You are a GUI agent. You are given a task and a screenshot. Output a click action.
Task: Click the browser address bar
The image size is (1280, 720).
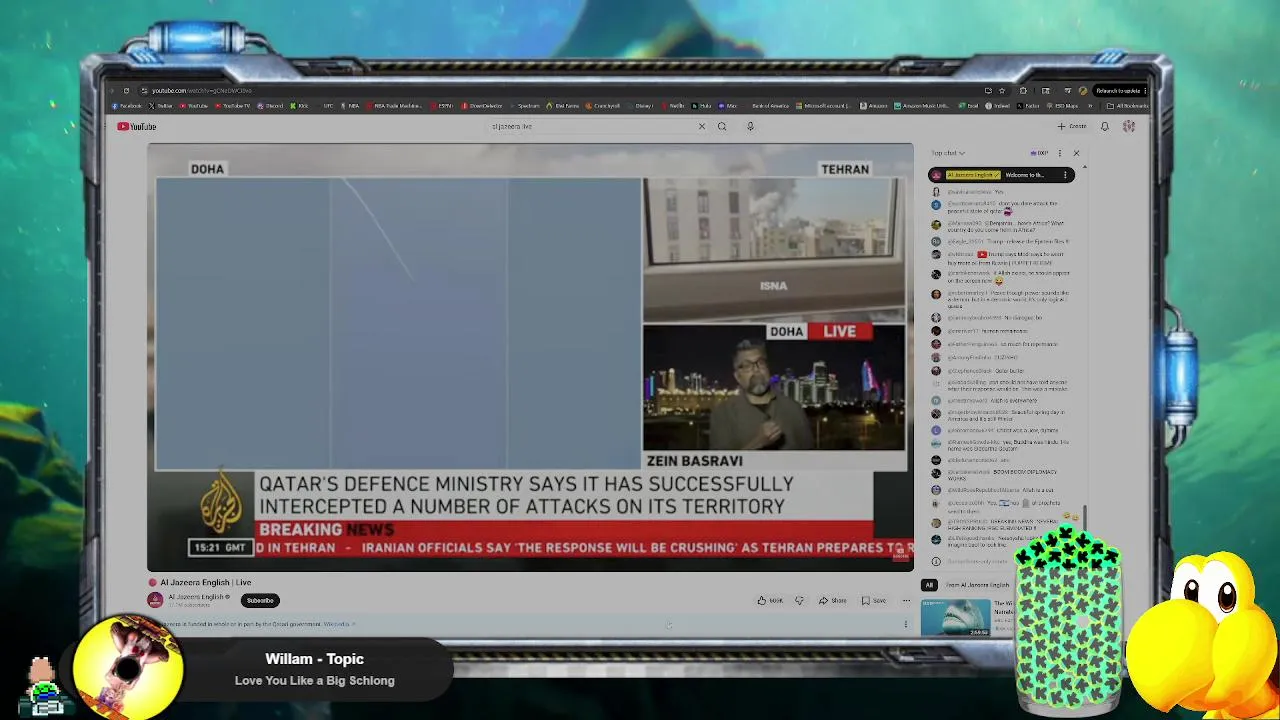coord(560,90)
